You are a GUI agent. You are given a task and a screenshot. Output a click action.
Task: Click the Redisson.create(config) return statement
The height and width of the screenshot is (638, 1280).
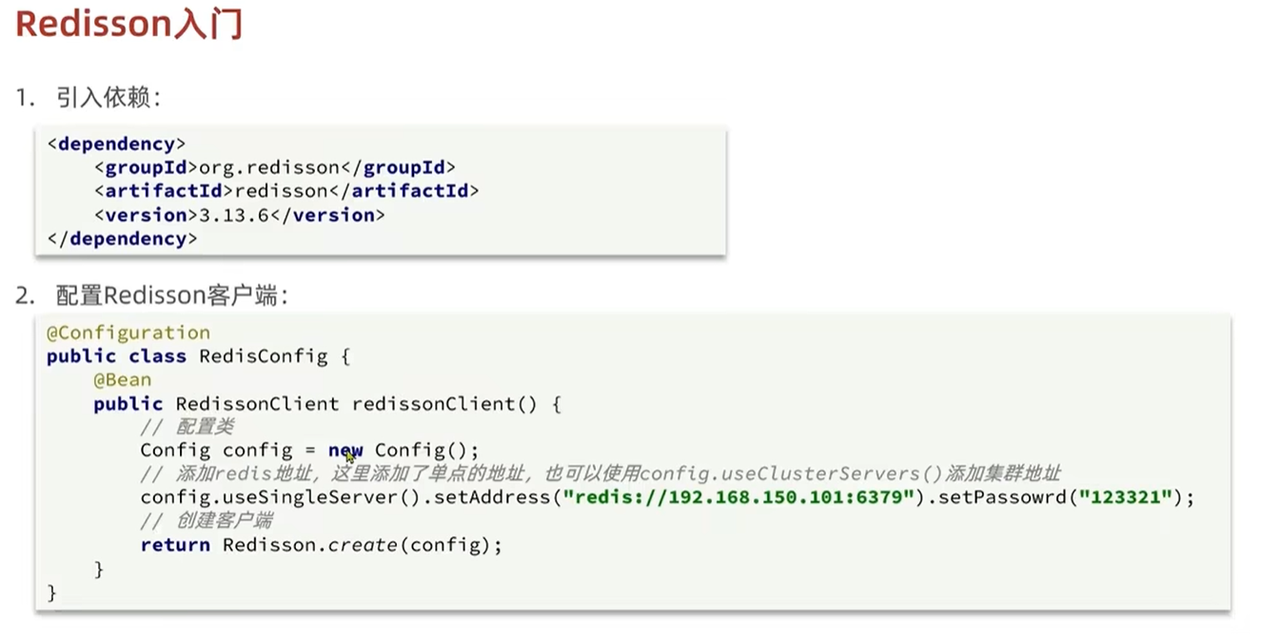click(321, 544)
